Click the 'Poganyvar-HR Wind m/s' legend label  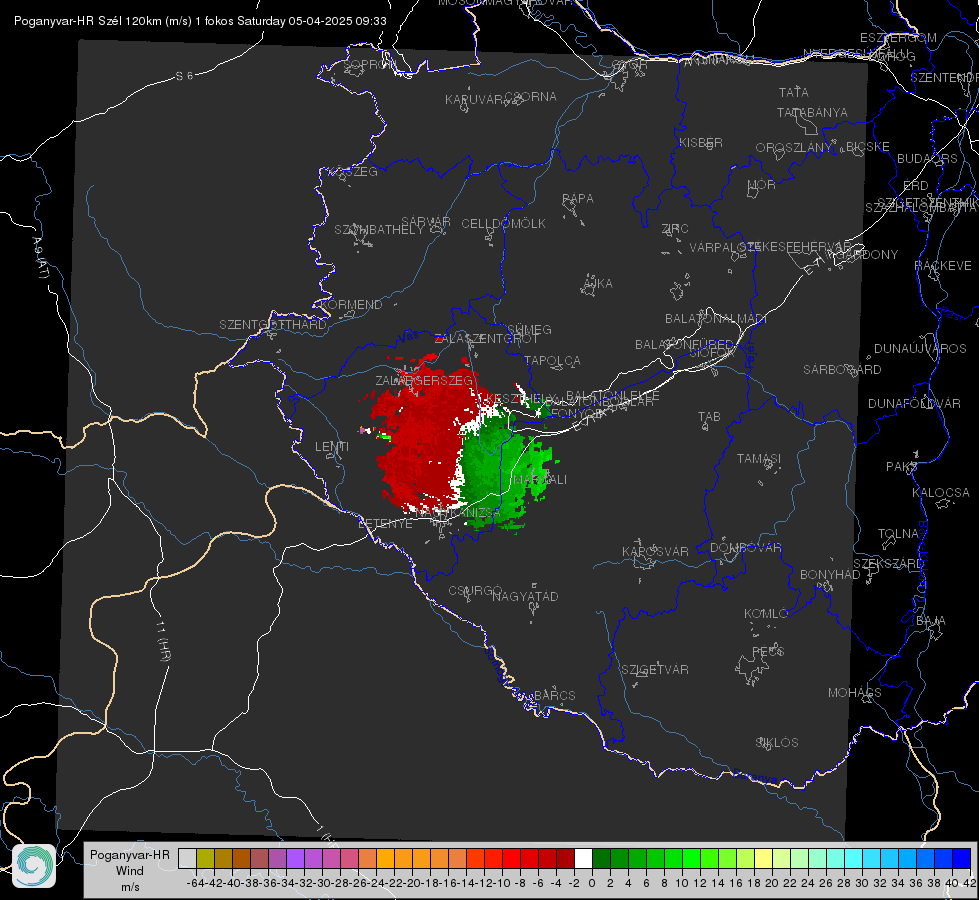click(130, 870)
